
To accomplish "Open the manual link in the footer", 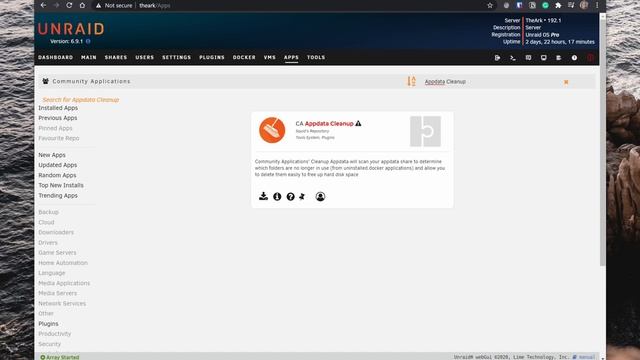I will pos(587,357).
